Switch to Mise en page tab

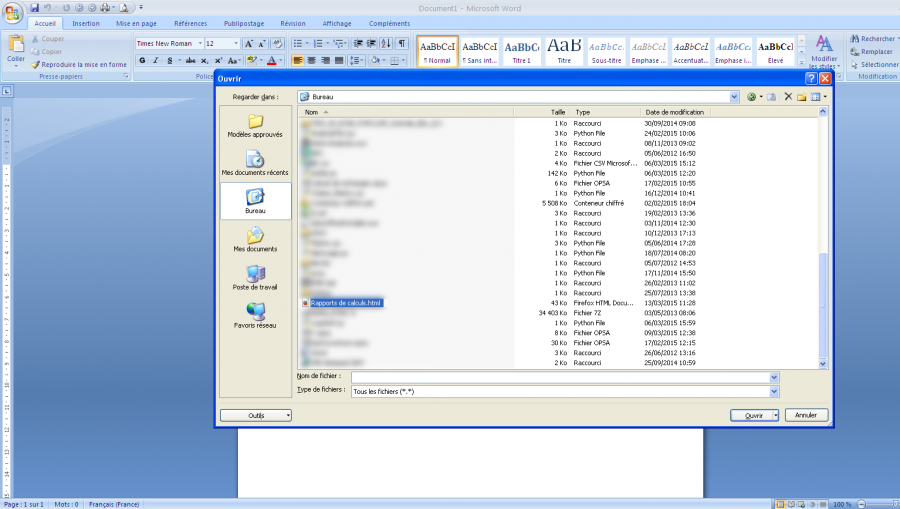[x=136, y=24]
